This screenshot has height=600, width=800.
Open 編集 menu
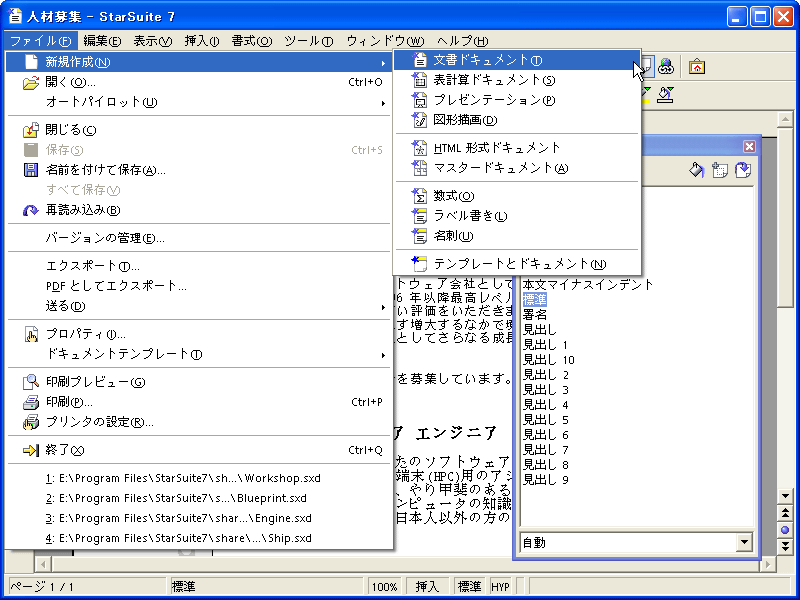[x=102, y=41]
